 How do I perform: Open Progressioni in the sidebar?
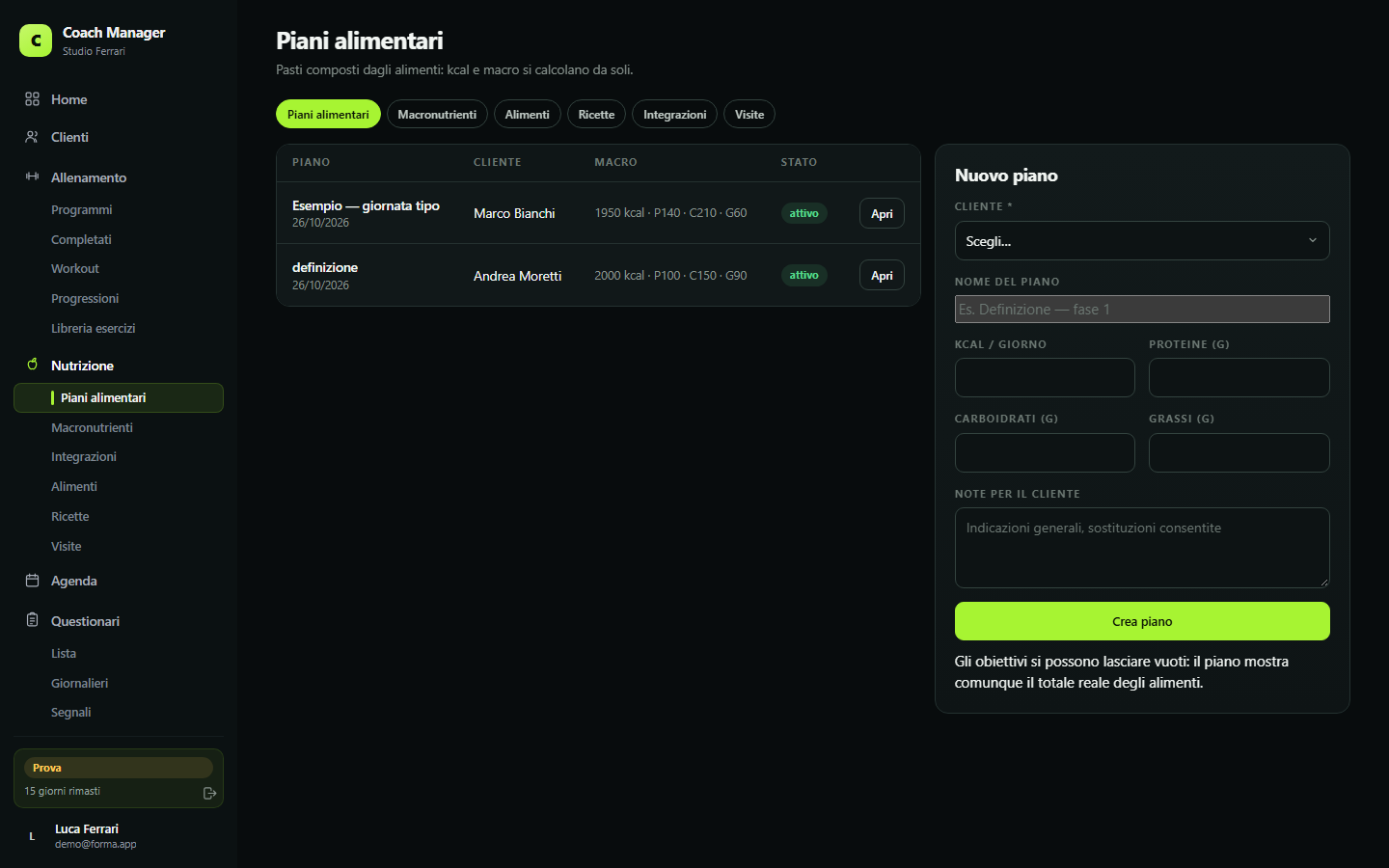(x=85, y=298)
